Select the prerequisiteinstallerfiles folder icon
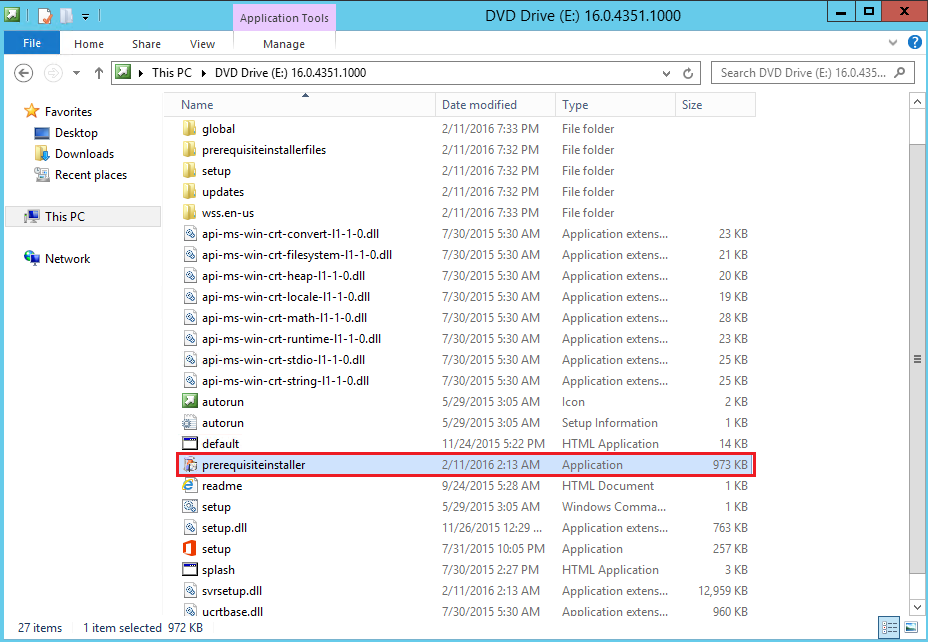Screen dimensions: 928x642 189,150
